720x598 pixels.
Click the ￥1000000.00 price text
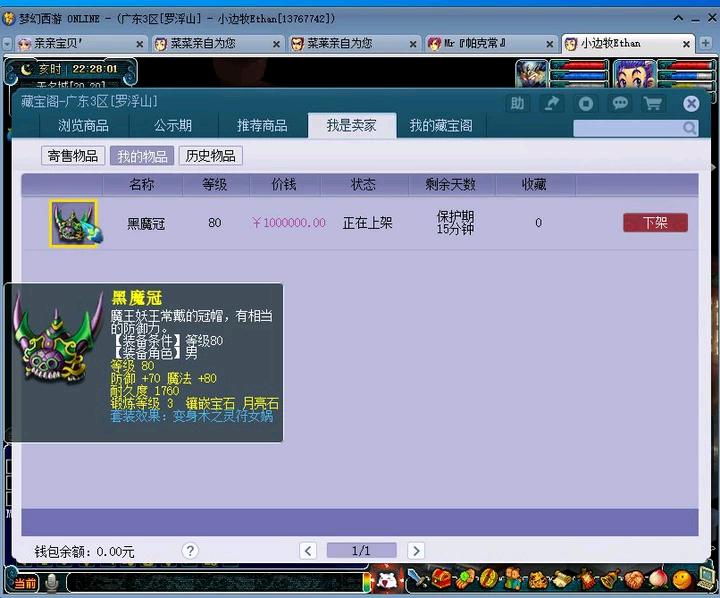[289, 223]
